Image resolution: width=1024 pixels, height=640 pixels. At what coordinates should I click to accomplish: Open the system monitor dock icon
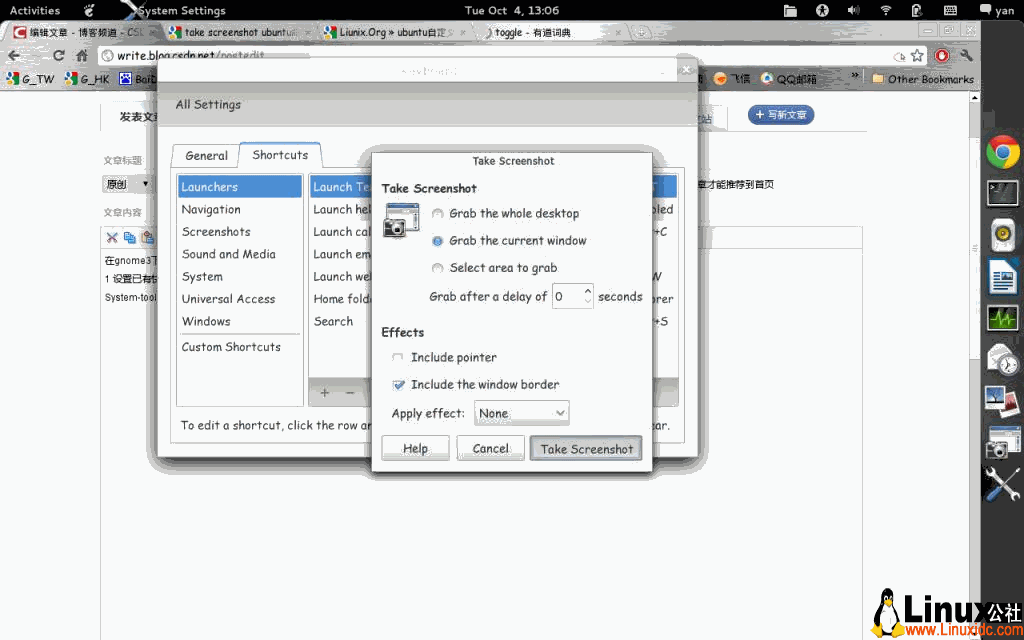[x=1003, y=319]
